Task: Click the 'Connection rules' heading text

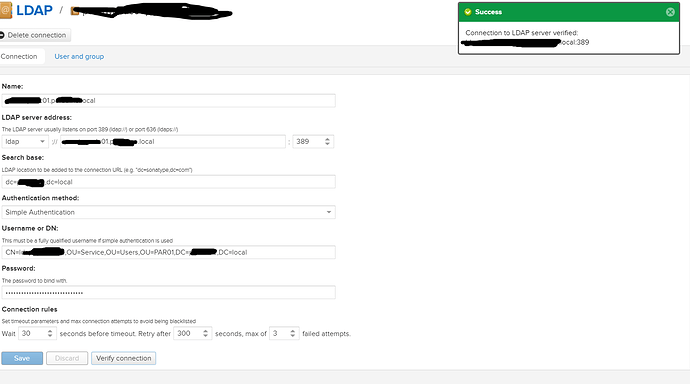Action: pos(29,309)
